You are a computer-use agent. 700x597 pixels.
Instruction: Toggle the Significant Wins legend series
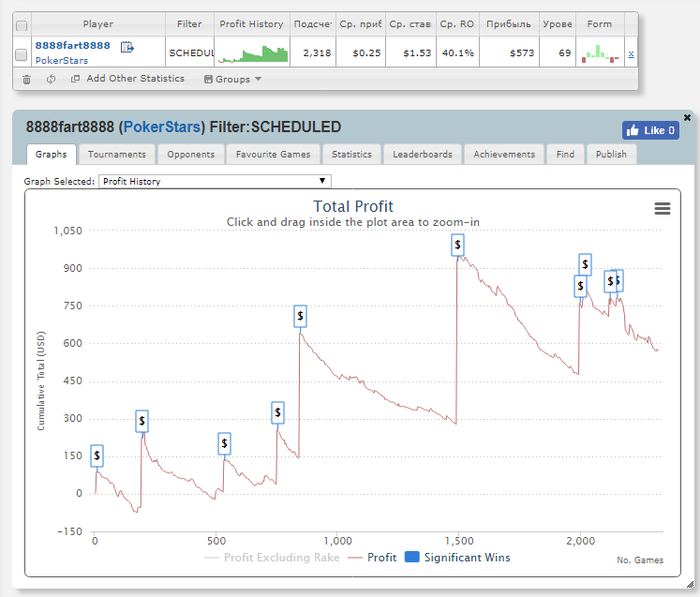pyautogui.click(x=457, y=557)
